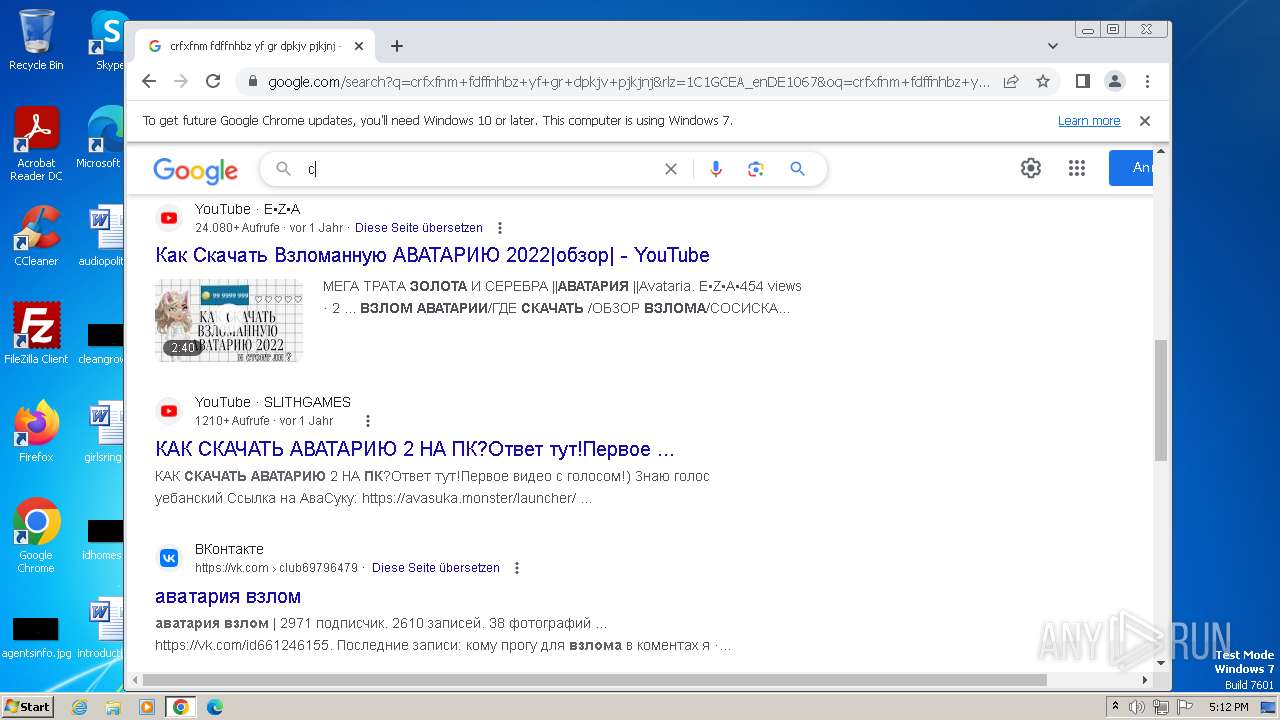Click the taskbar clock showing 5:12 PM
This screenshot has width=1280, height=720.
click(x=1228, y=707)
